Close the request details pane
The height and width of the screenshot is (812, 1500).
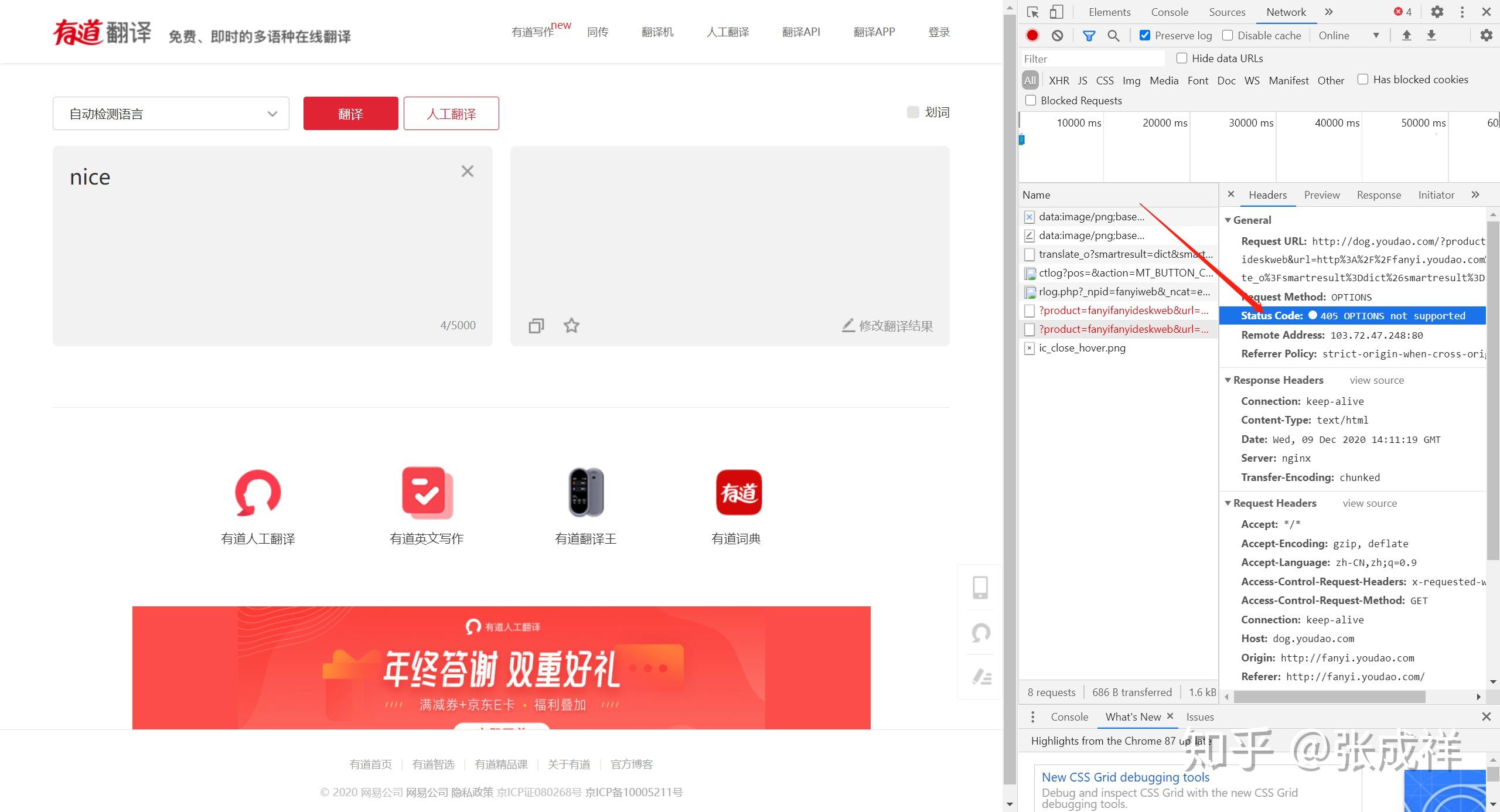click(1231, 194)
